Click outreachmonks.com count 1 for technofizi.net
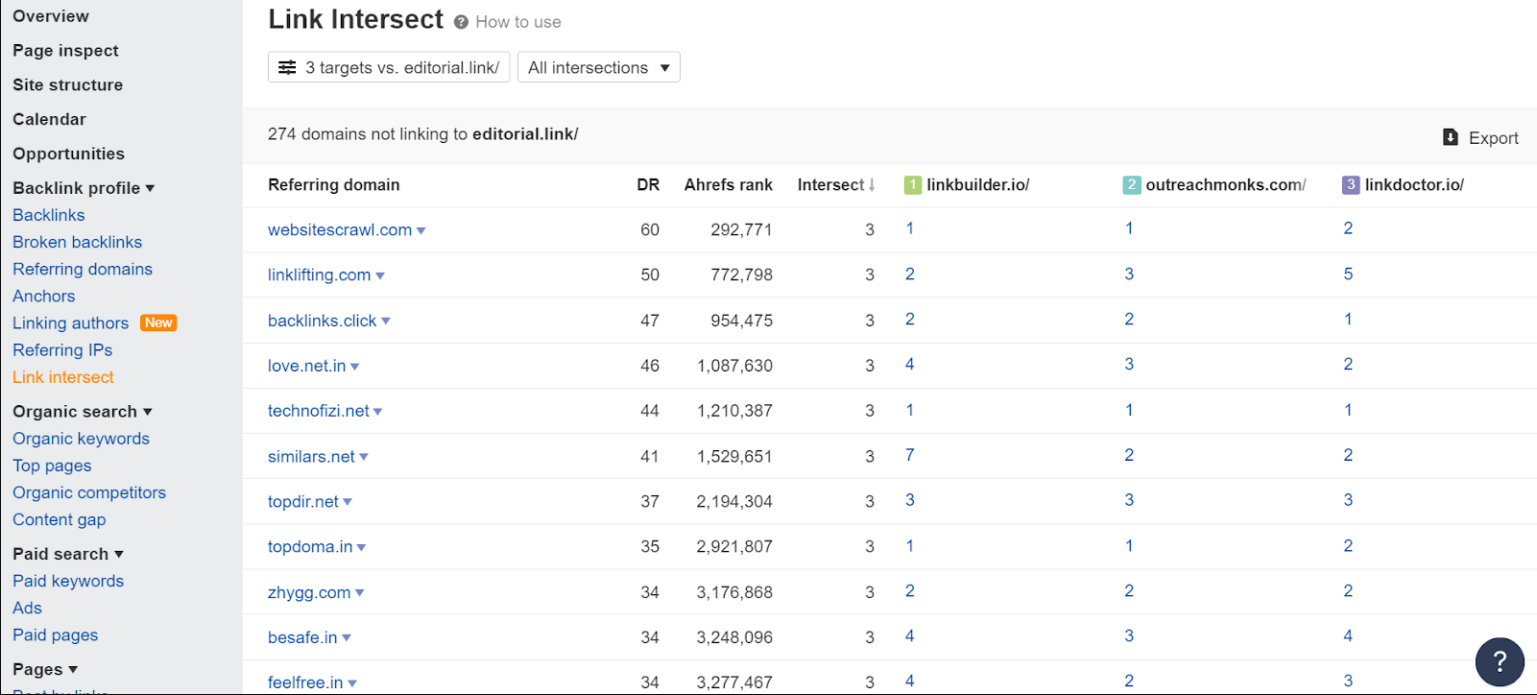 click(x=1129, y=410)
